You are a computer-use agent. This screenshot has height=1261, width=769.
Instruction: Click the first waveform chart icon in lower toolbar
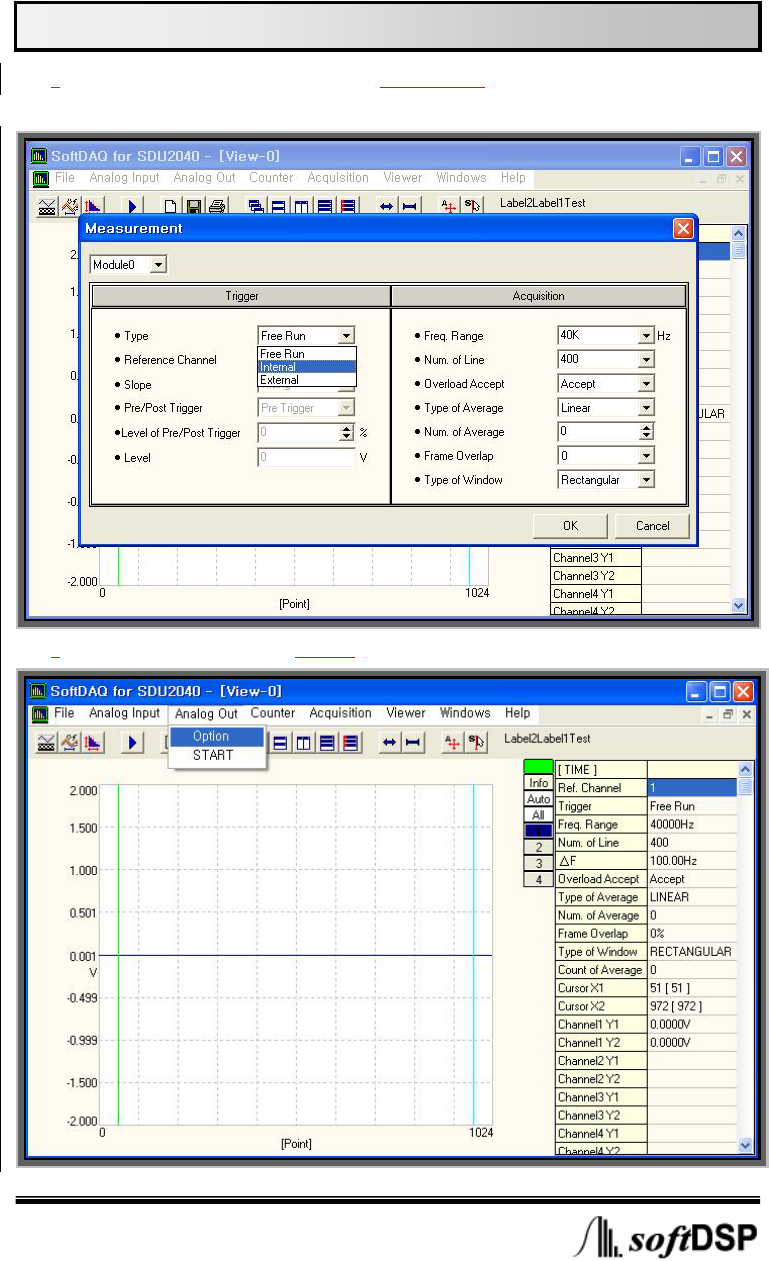[x=46, y=742]
